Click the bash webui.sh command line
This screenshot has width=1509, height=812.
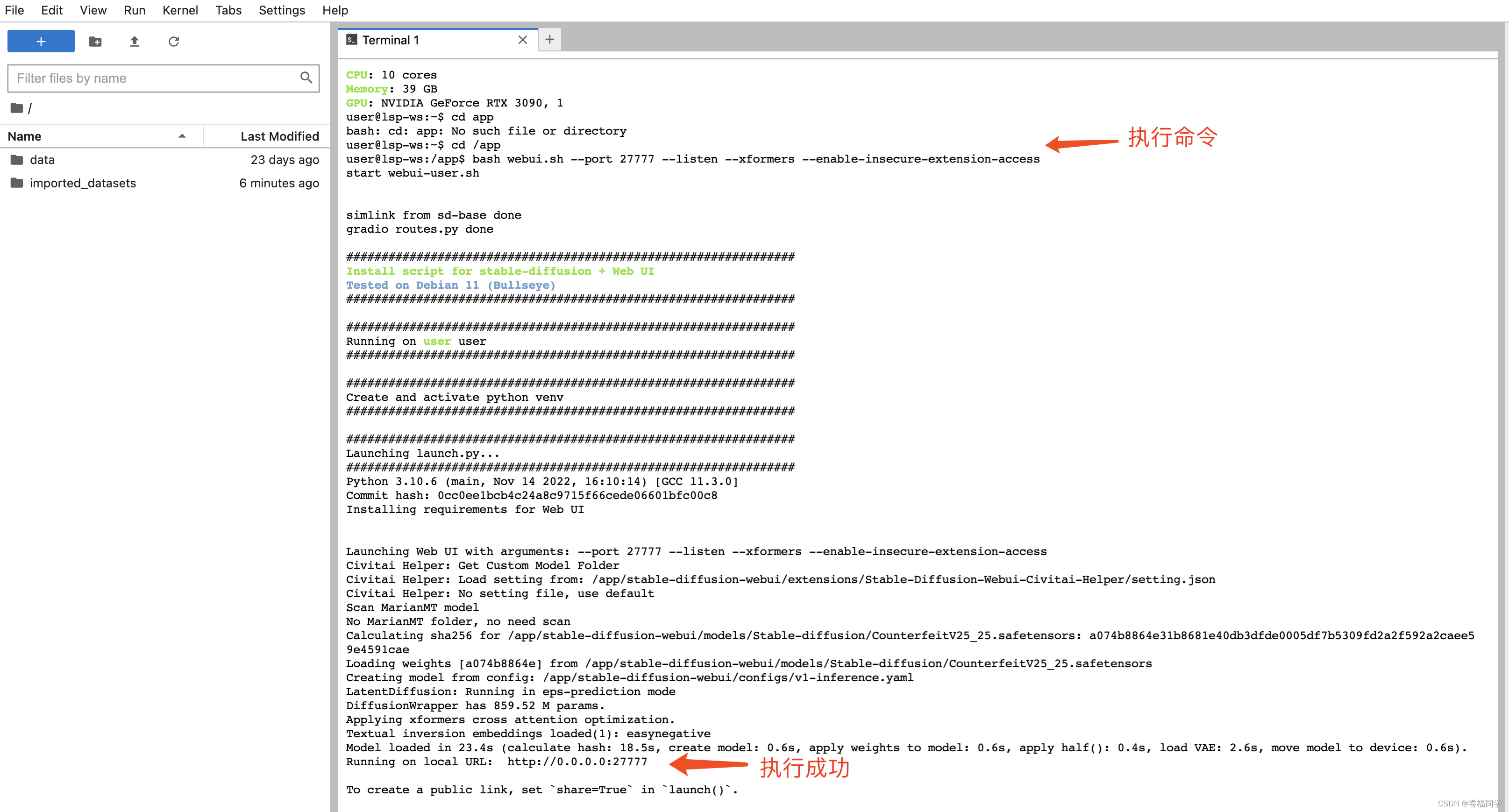click(692, 159)
